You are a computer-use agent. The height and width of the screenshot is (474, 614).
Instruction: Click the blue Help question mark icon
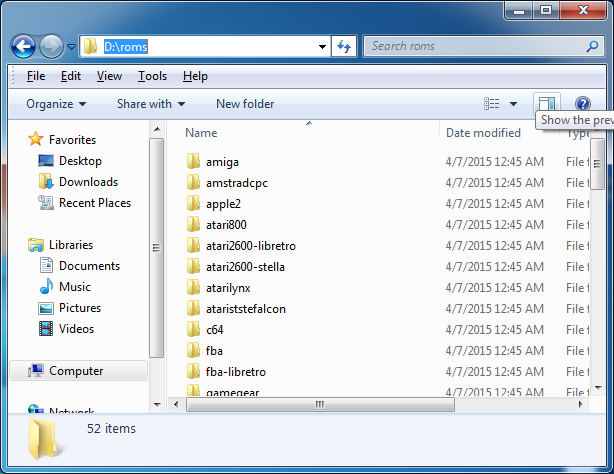[x=583, y=104]
